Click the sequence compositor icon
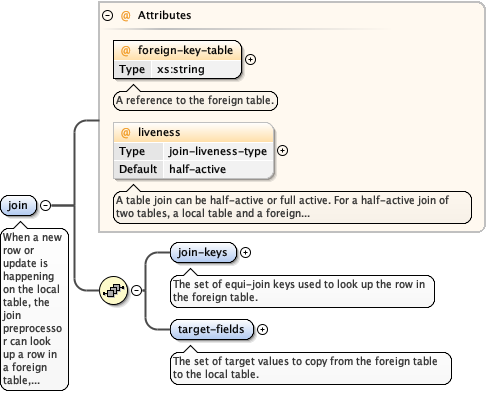 (114, 290)
